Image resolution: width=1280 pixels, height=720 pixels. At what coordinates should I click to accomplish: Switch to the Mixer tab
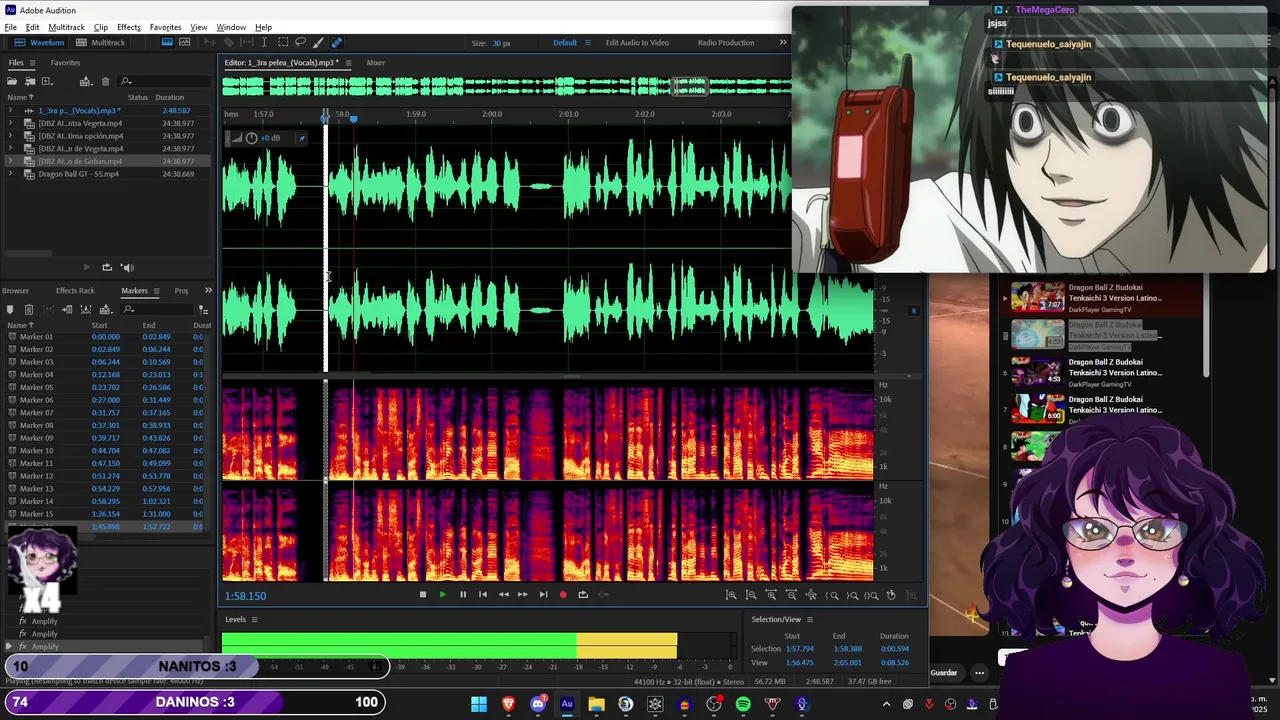[375, 63]
